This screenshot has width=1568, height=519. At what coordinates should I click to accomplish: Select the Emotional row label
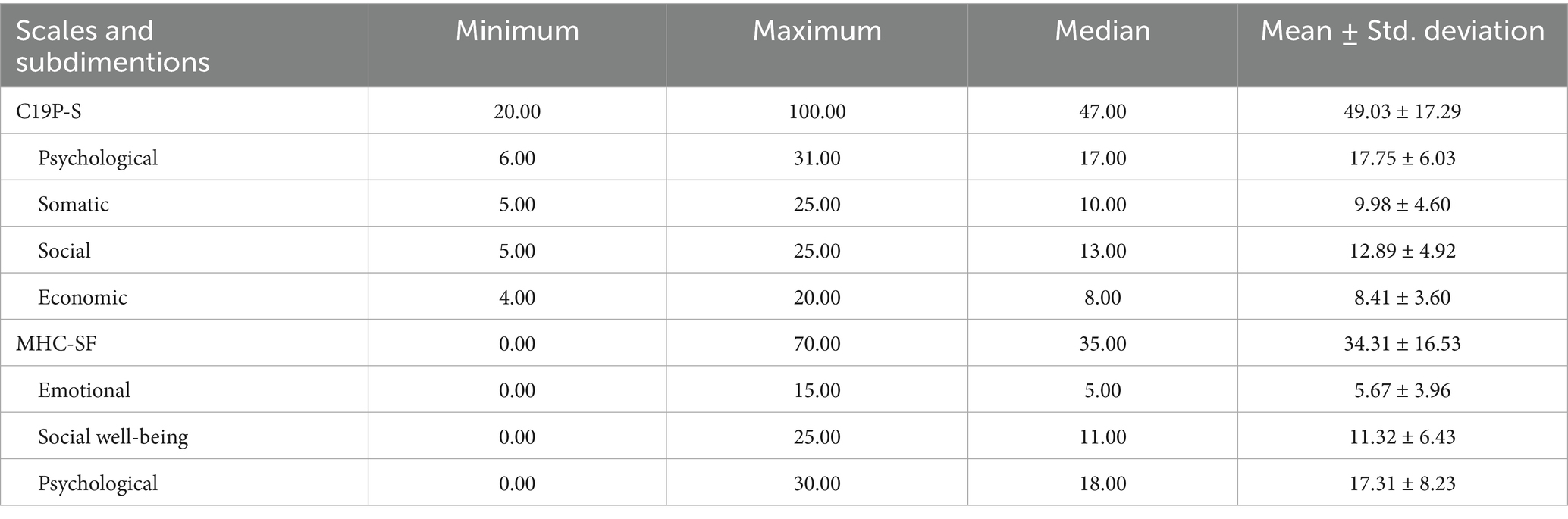point(84,390)
